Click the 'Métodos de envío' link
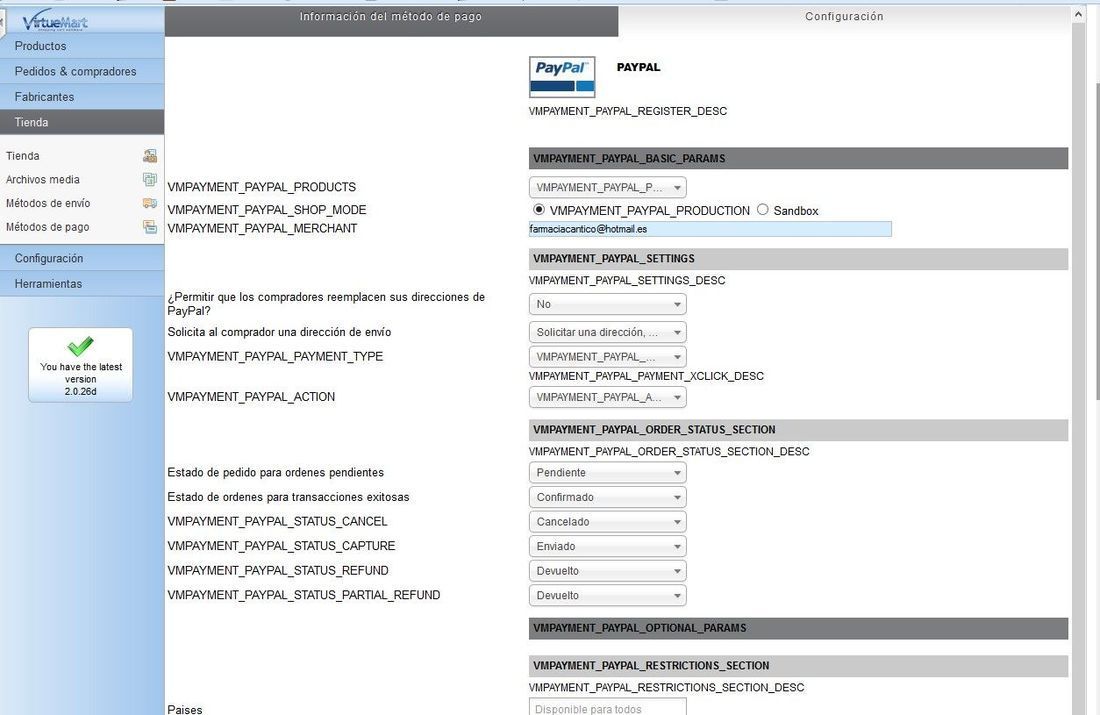Image resolution: width=1100 pixels, height=715 pixels. click(x=48, y=203)
